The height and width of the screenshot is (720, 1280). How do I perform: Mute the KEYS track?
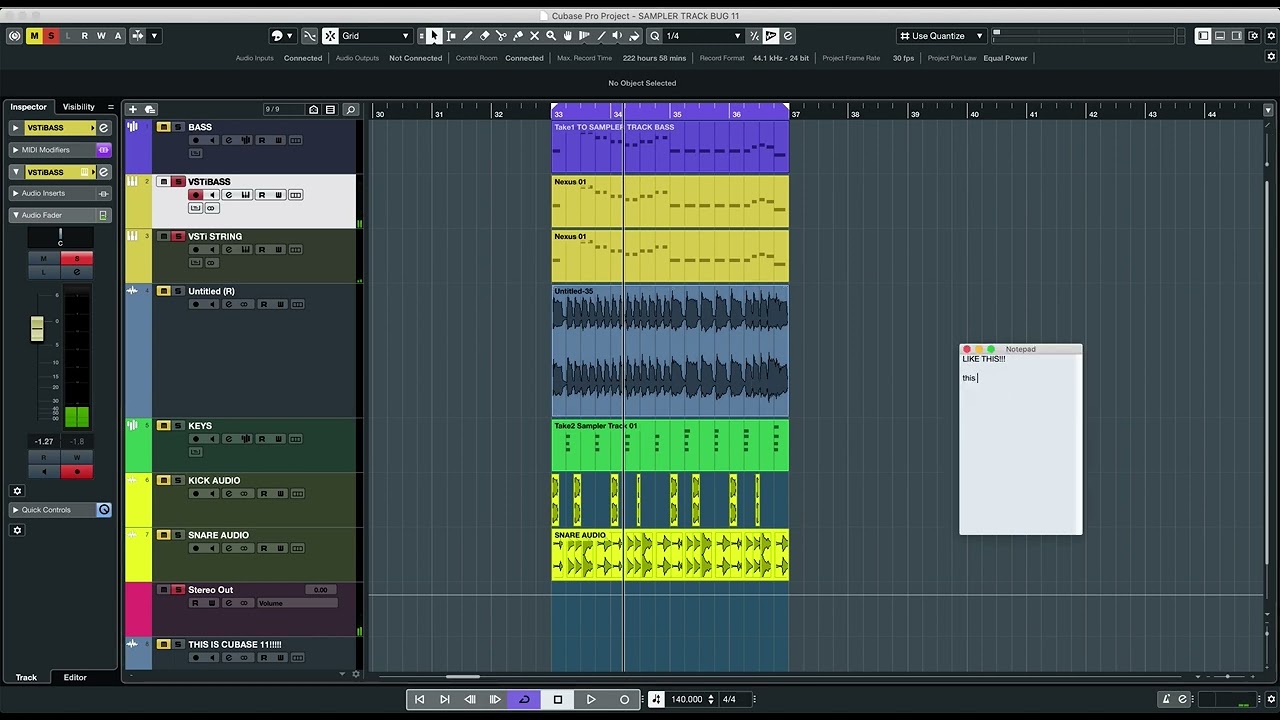pyautogui.click(x=163, y=426)
